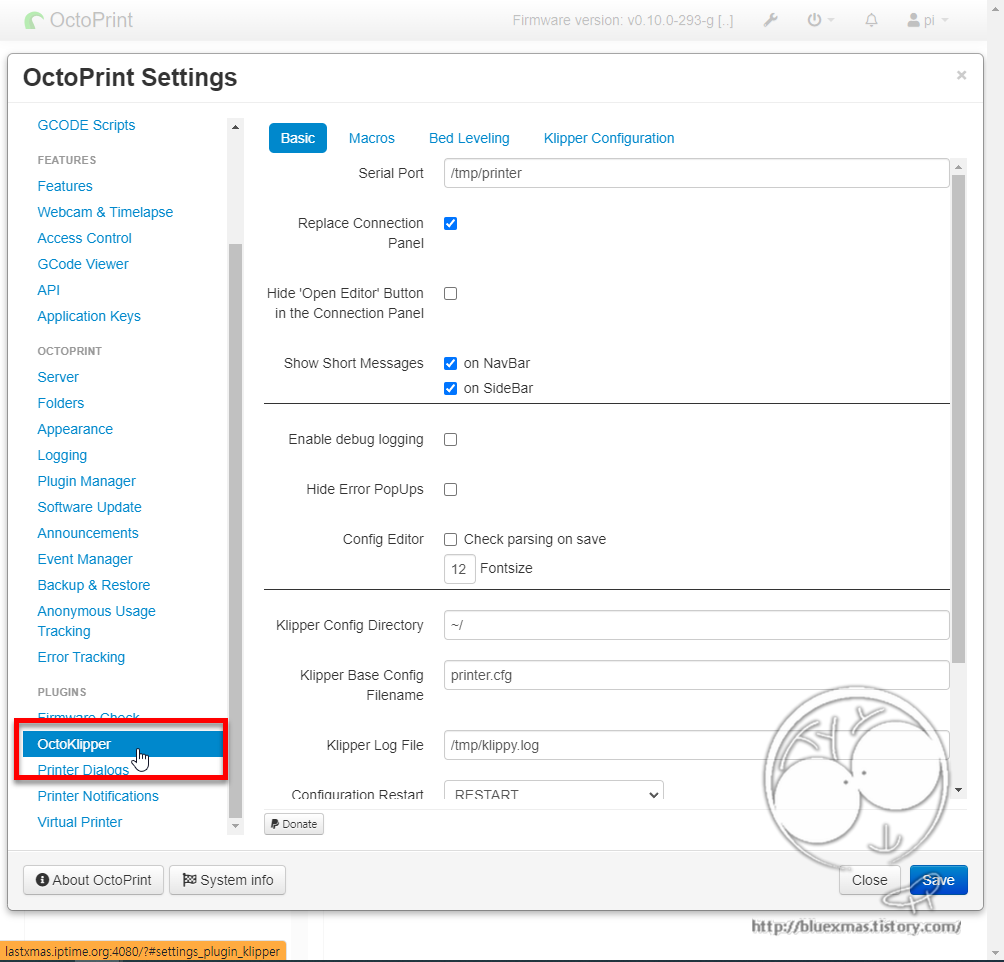Image resolution: width=1004 pixels, height=962 pixels.
Task: Open Application Keys settings
Action: coord(89,316)
